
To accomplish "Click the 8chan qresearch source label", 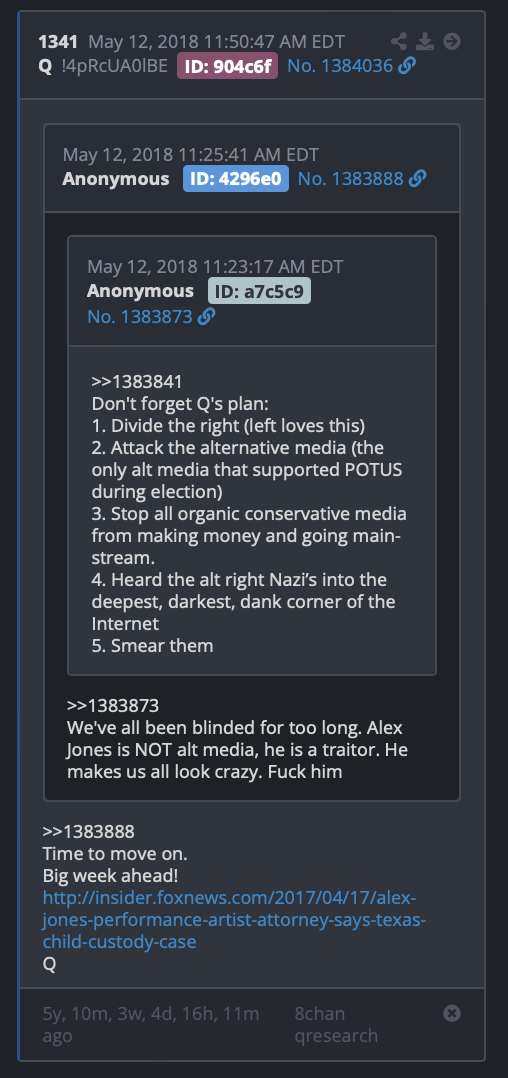I will tap(336, 1024).
